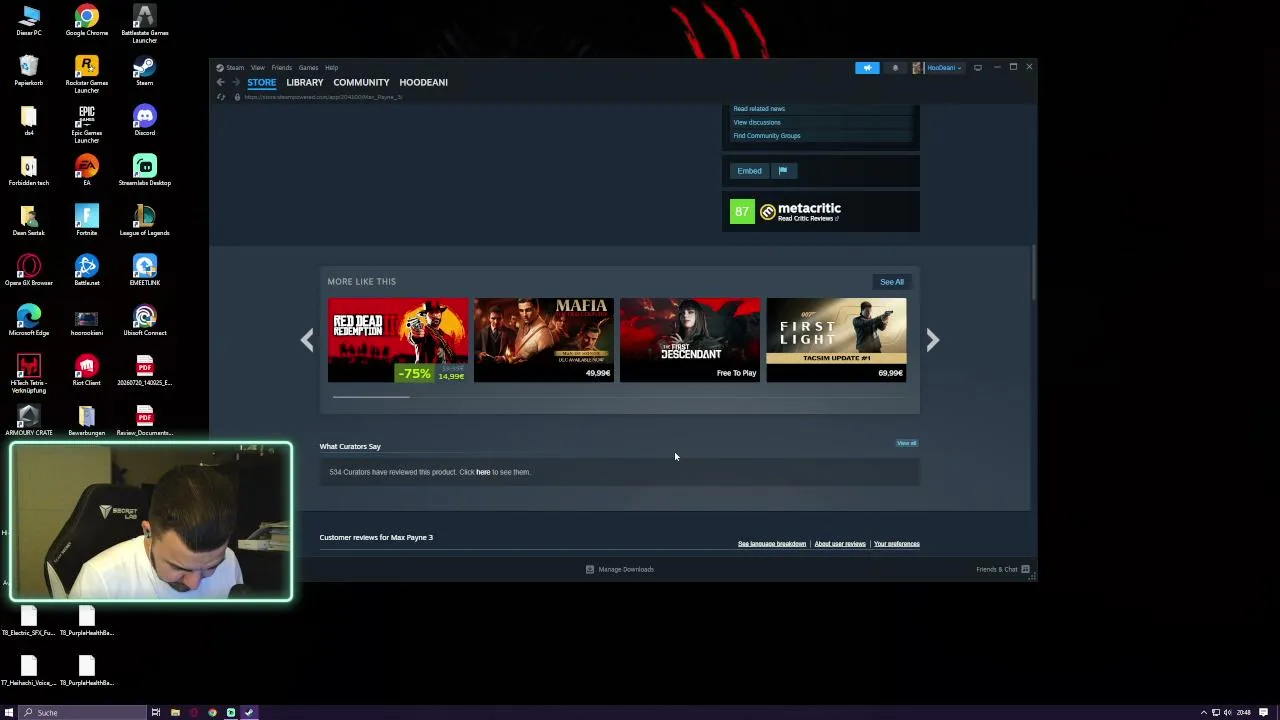
Task: Open Find Community Groups link
Action: [767, 136]
